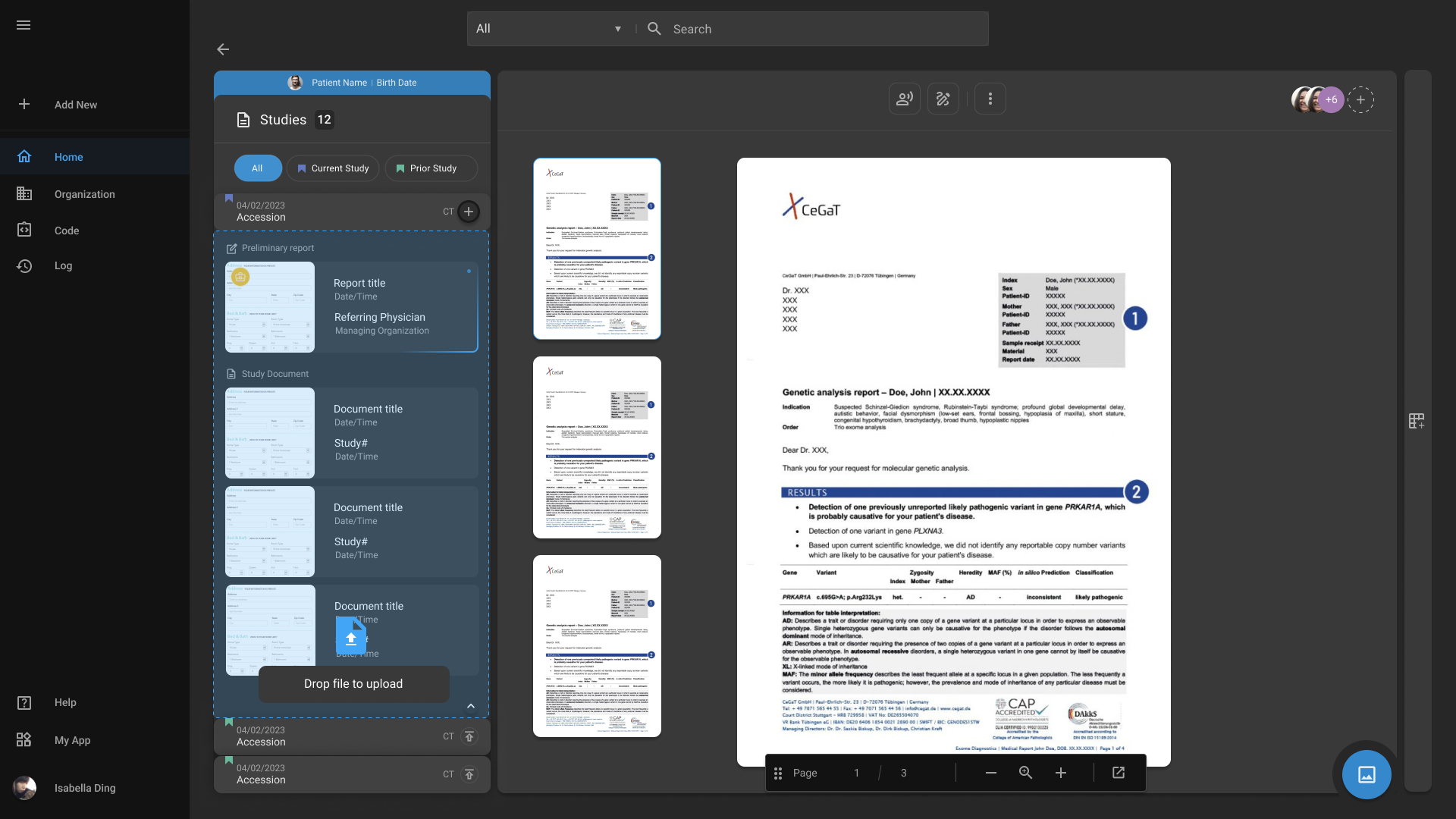The width and height of the screenshot is (1456, 819).
Task: Toggle the All studies filter button
Action: click(257, 168)
